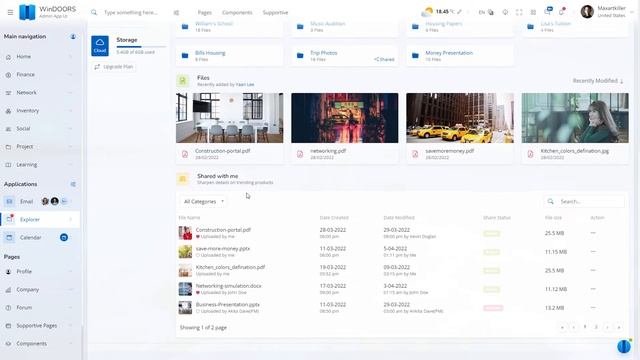Click the lightbulb theme icon in header
The image size is (640, 360).
[x=505, y=12]
